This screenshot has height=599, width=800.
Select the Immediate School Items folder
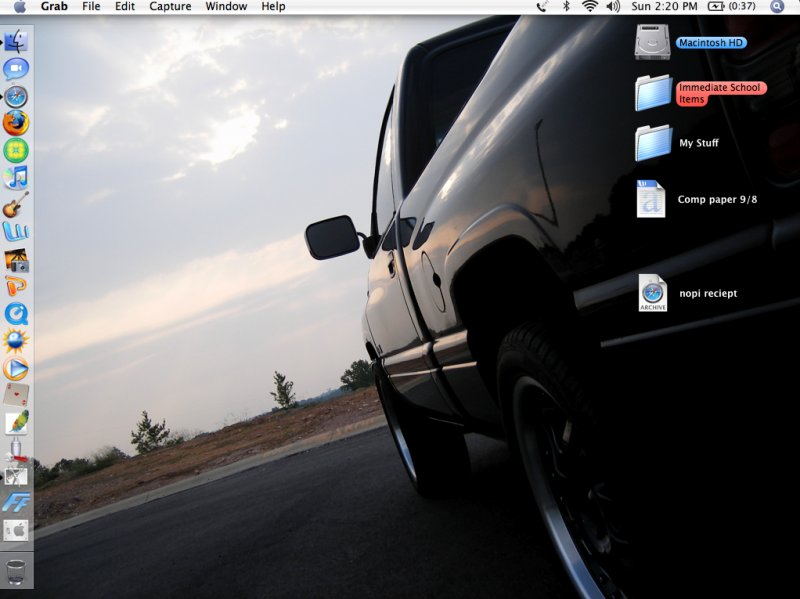tap(653, 93)
